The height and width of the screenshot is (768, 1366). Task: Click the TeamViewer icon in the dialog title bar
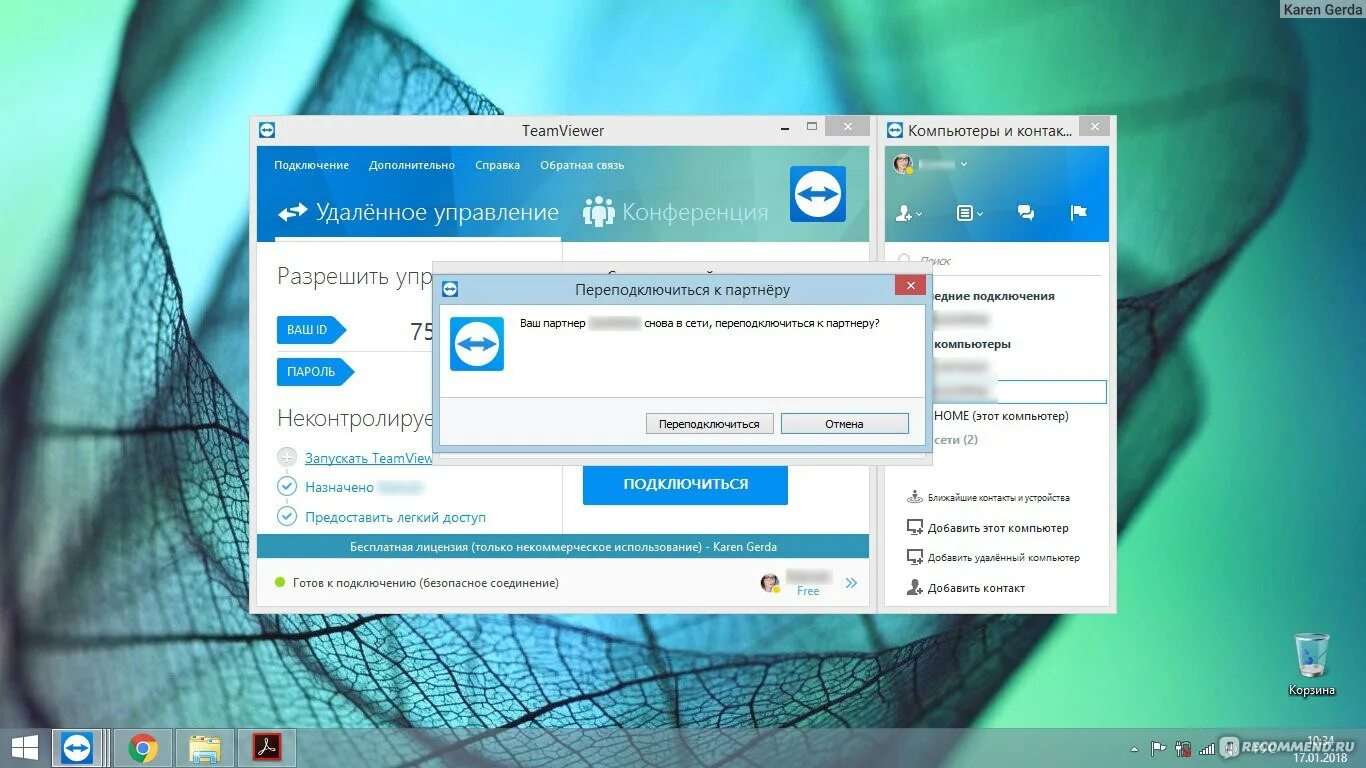coord(450,289)
